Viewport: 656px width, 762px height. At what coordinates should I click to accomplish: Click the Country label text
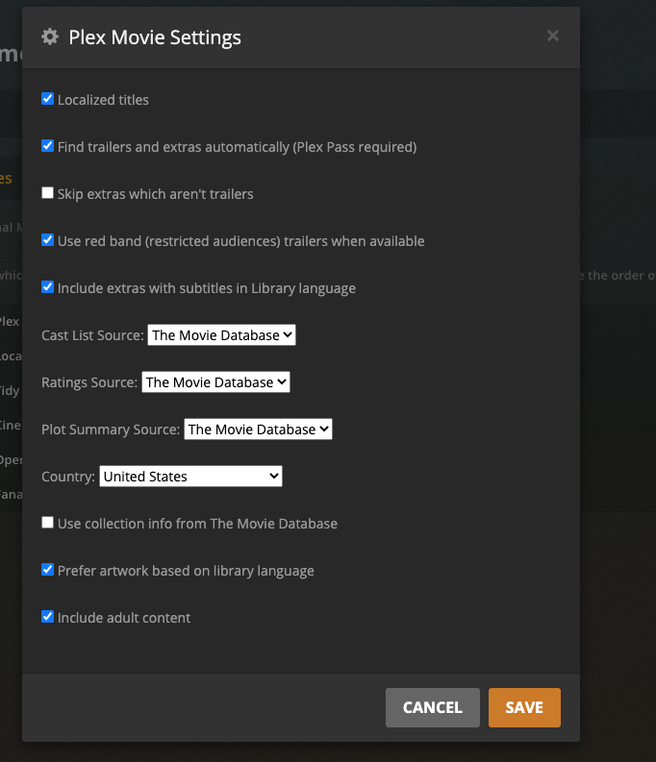[x=68, y=477]
